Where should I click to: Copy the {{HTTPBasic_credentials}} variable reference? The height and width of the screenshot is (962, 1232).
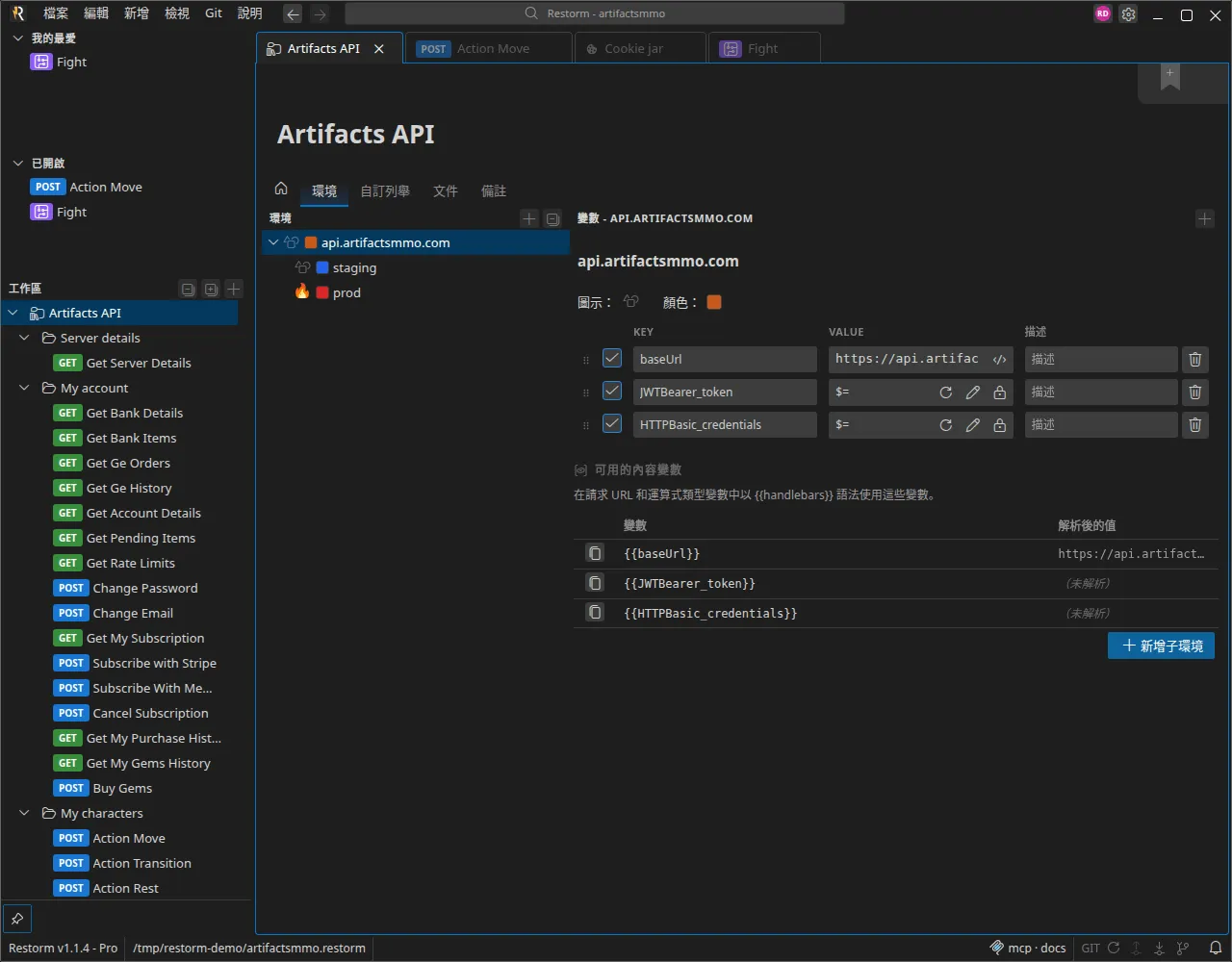tap(596, 614)
